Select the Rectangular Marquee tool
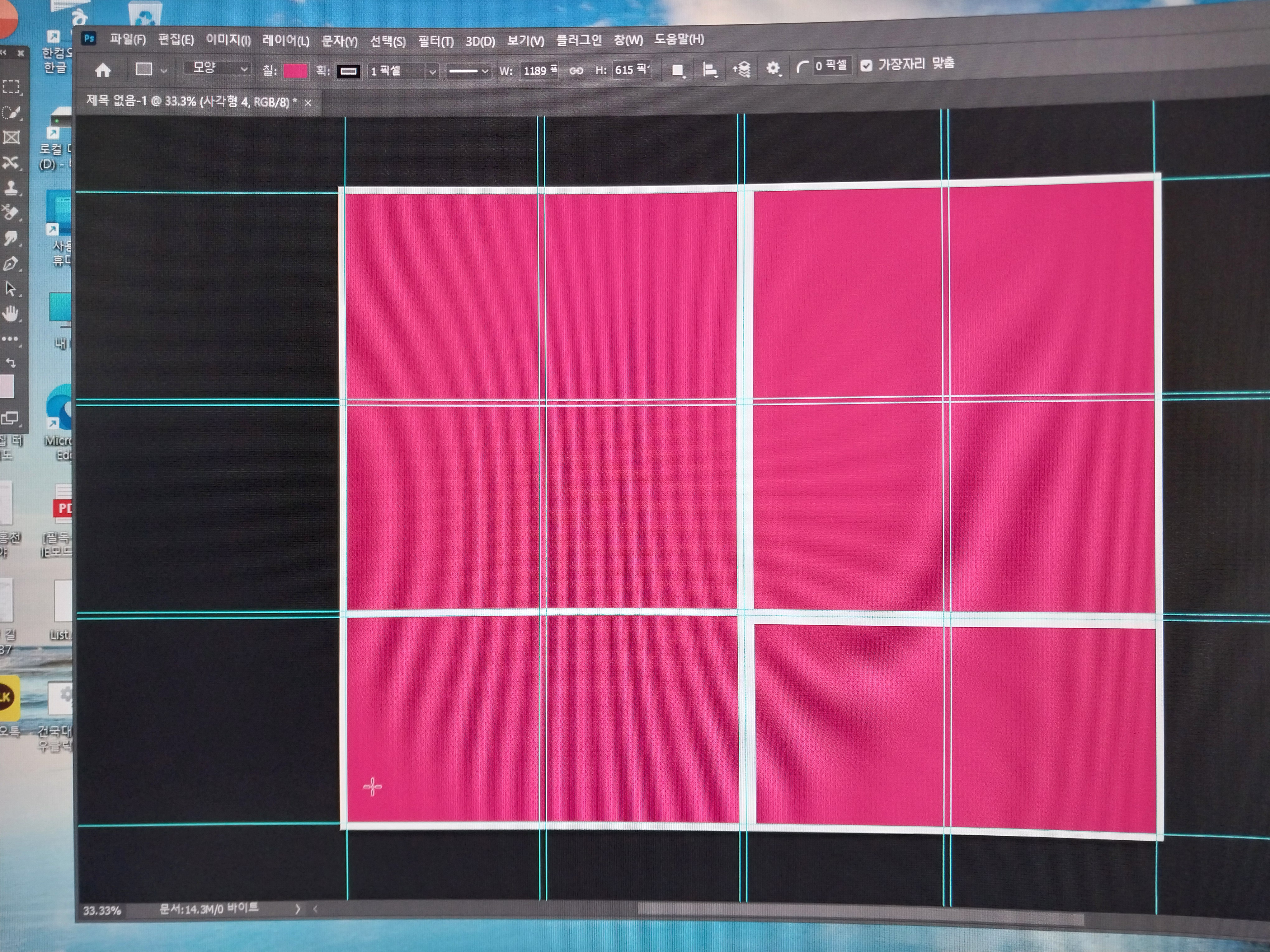This screenshot has height=952, width=1270. [11, 87]
